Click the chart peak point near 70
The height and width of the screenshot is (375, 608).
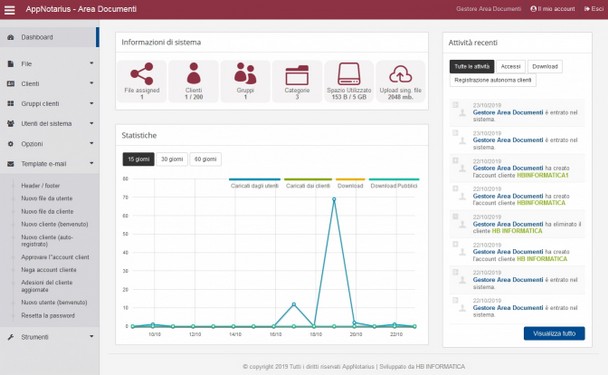coord(334,199)
